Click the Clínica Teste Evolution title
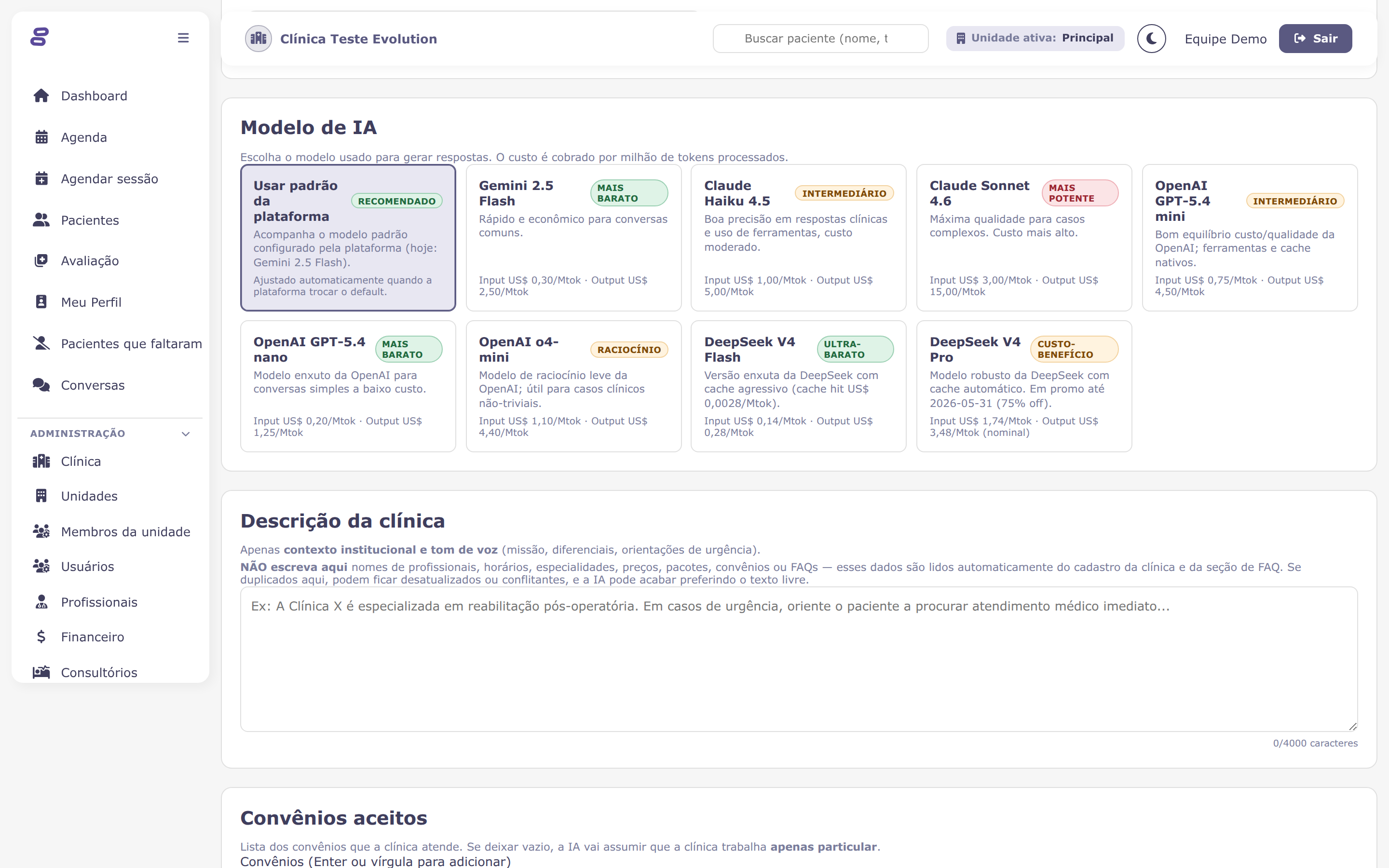 358,39
